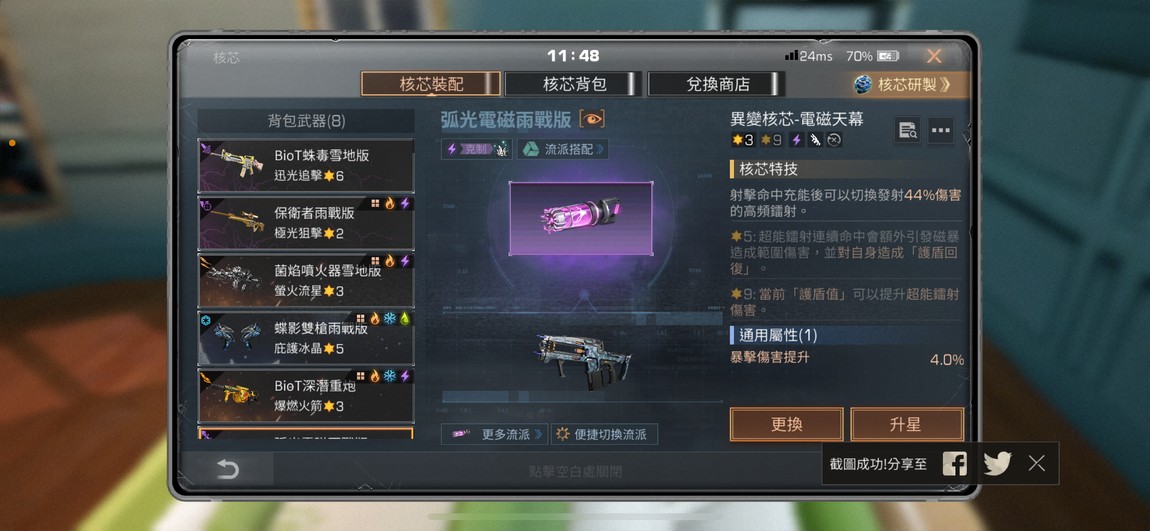Share screenshot to Twitter

[997, 464]
